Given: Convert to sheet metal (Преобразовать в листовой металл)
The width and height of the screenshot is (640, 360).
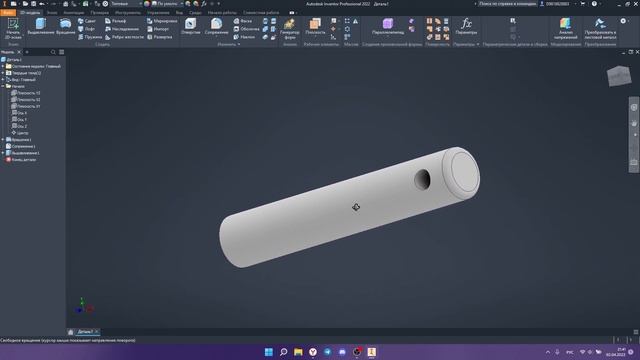Looking at the screenshot, I should [x=600, y=29].
